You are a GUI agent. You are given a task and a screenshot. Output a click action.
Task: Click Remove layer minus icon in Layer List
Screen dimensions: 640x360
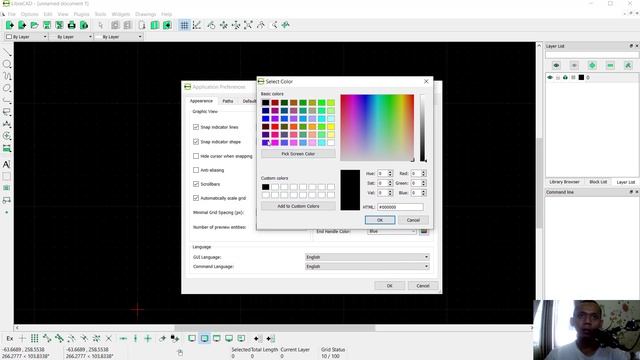(610, 65)
